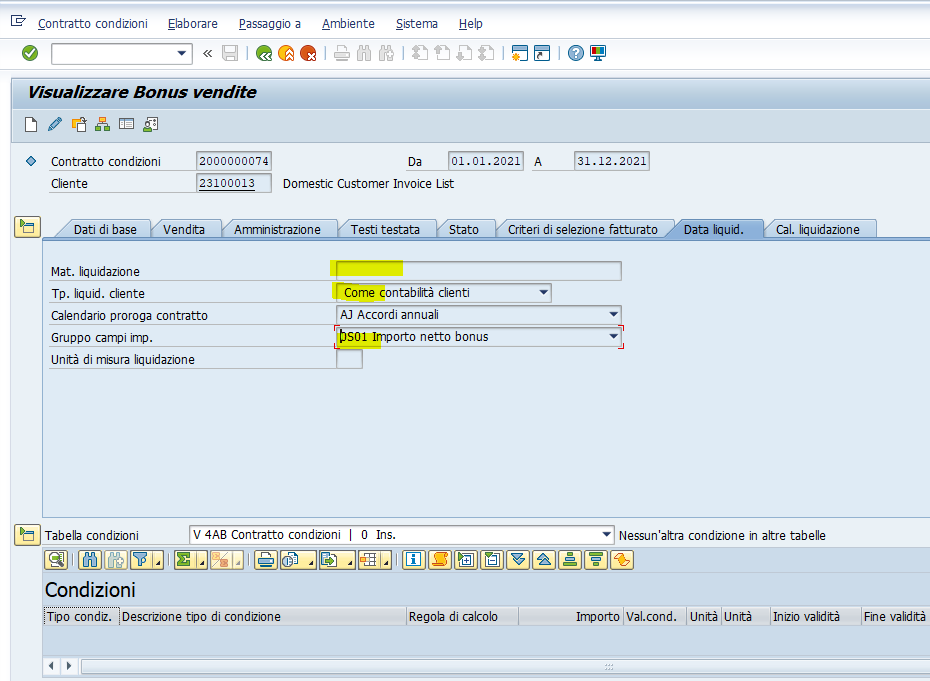930x681 pixels.
Task: Click the Filter funnel icon
Action: (141, 560)
